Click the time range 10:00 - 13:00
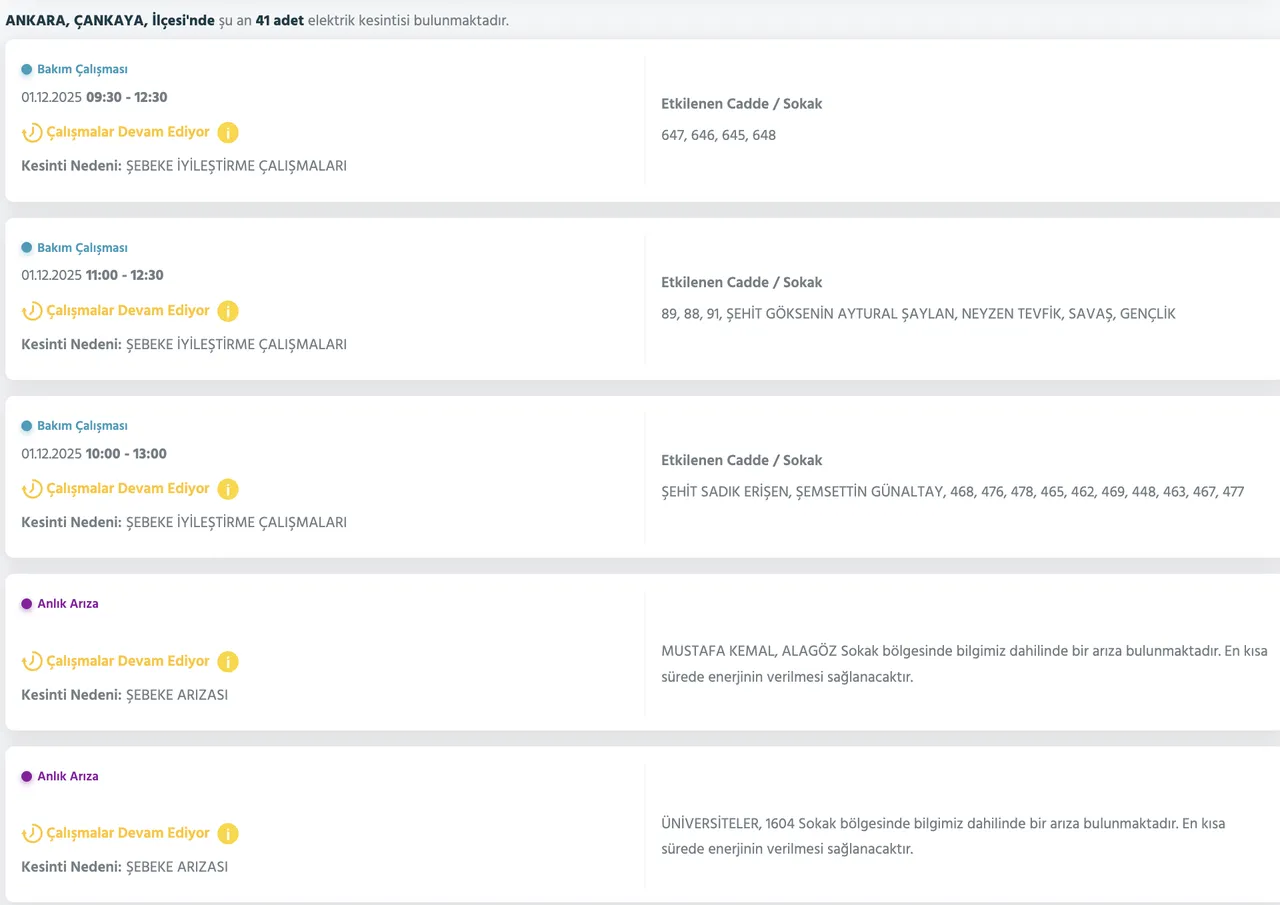1280x905 pixels. 126,454
